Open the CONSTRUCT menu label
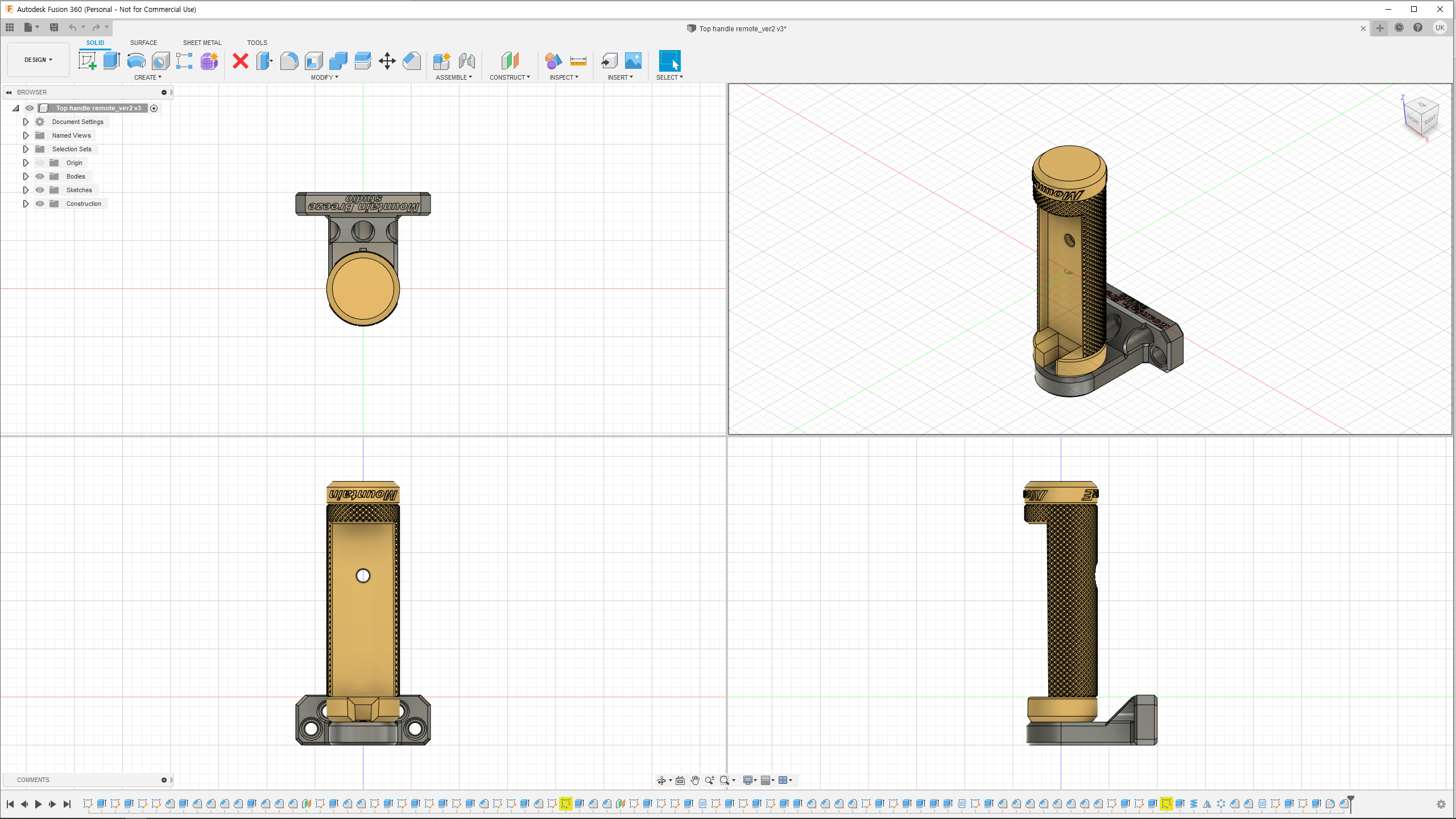The height and width of the screenshot is (819, 1456). (x=509, y=77)
